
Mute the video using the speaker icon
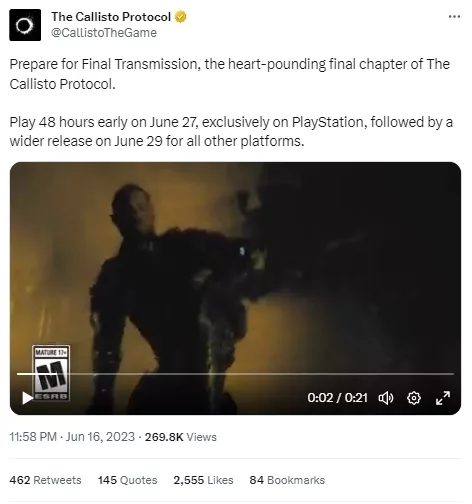pyautogui.click(x=386, y=398)
